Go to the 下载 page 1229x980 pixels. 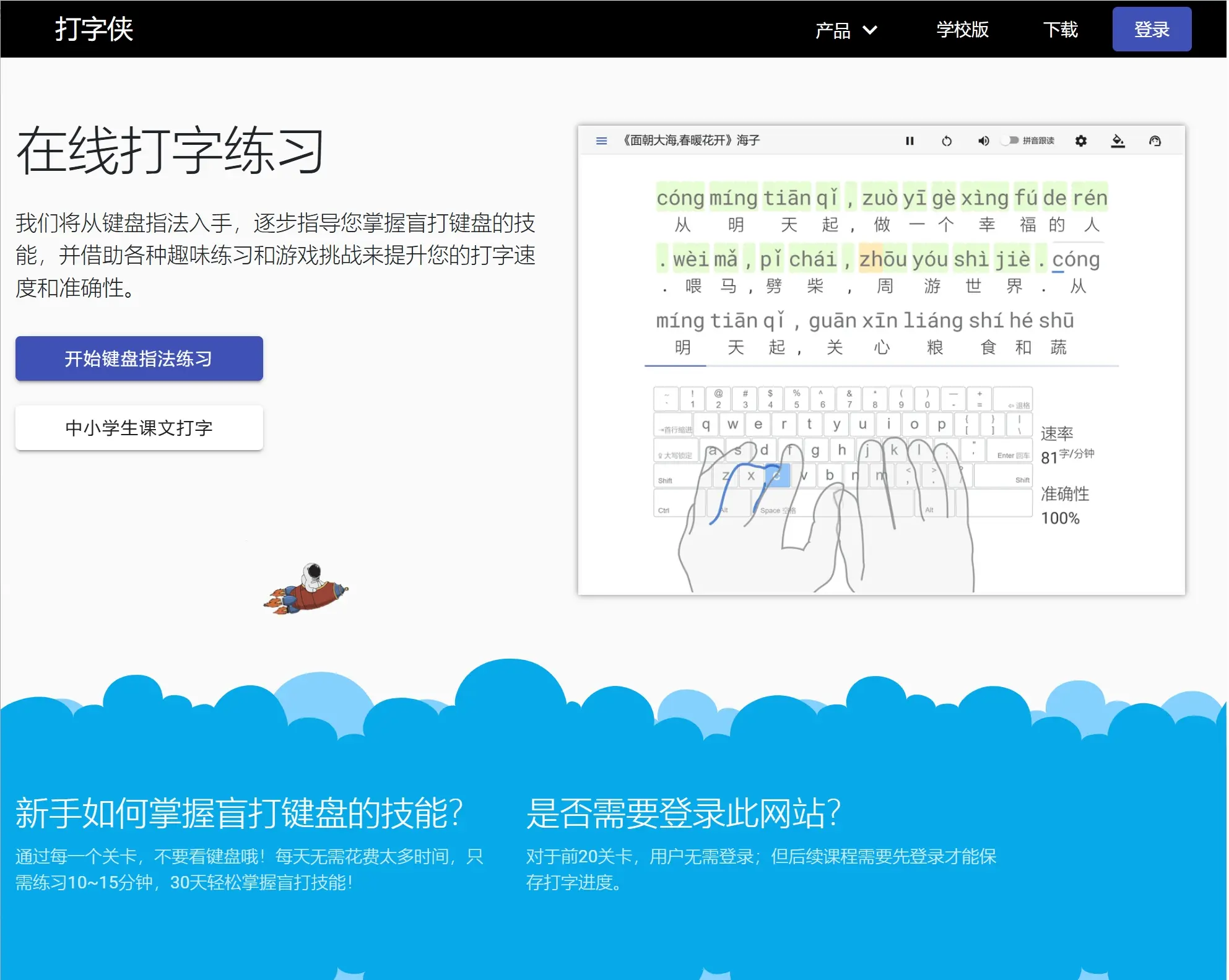point(1060,30)
